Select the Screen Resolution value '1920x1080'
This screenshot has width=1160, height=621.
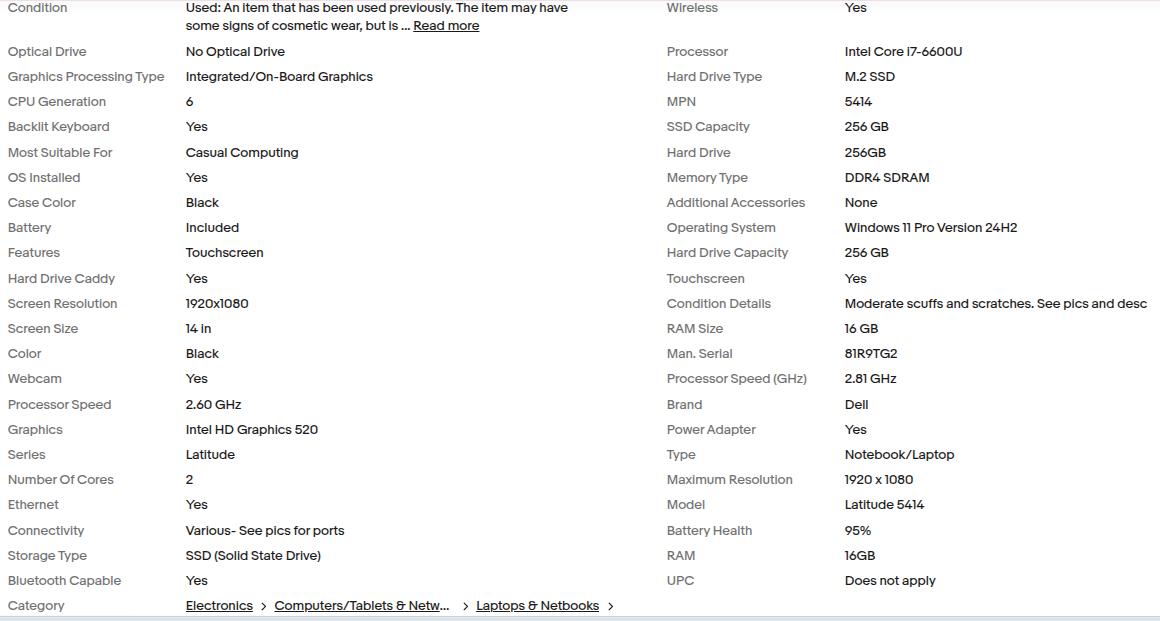pyautogui.click(x=217, y=303)
